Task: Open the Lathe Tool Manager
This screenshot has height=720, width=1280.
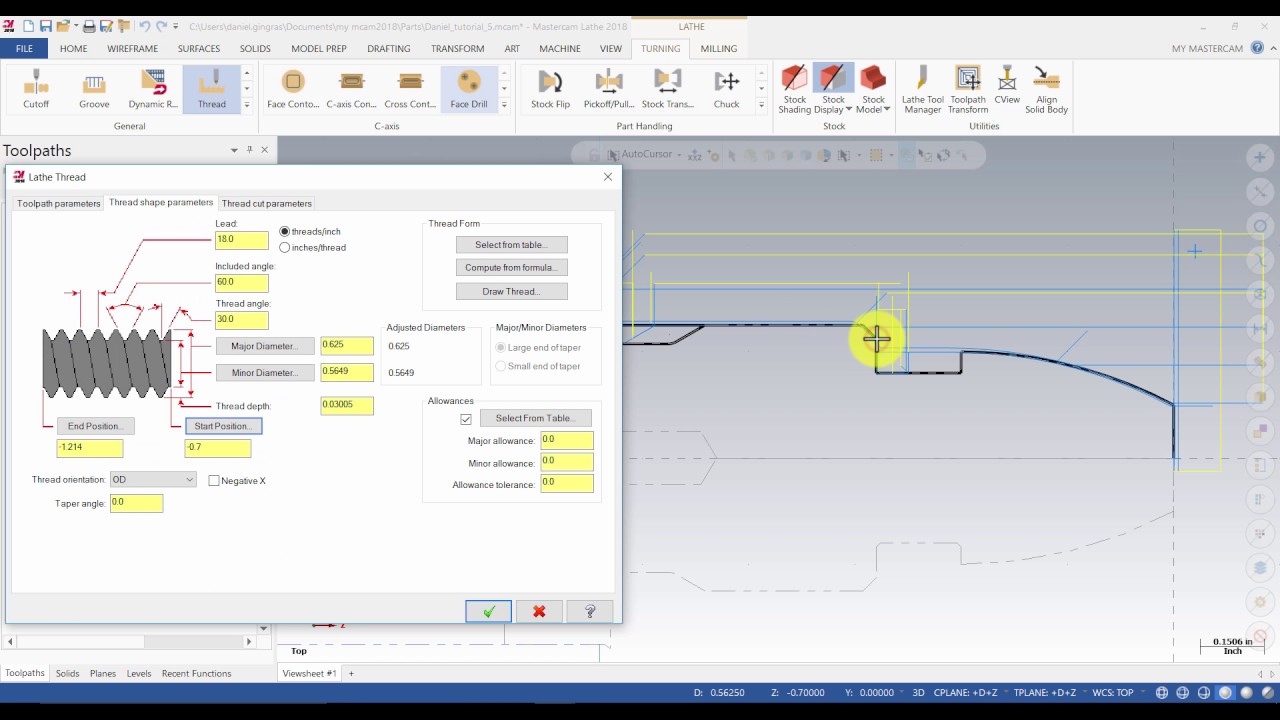Action: click(x=922, y=89)
